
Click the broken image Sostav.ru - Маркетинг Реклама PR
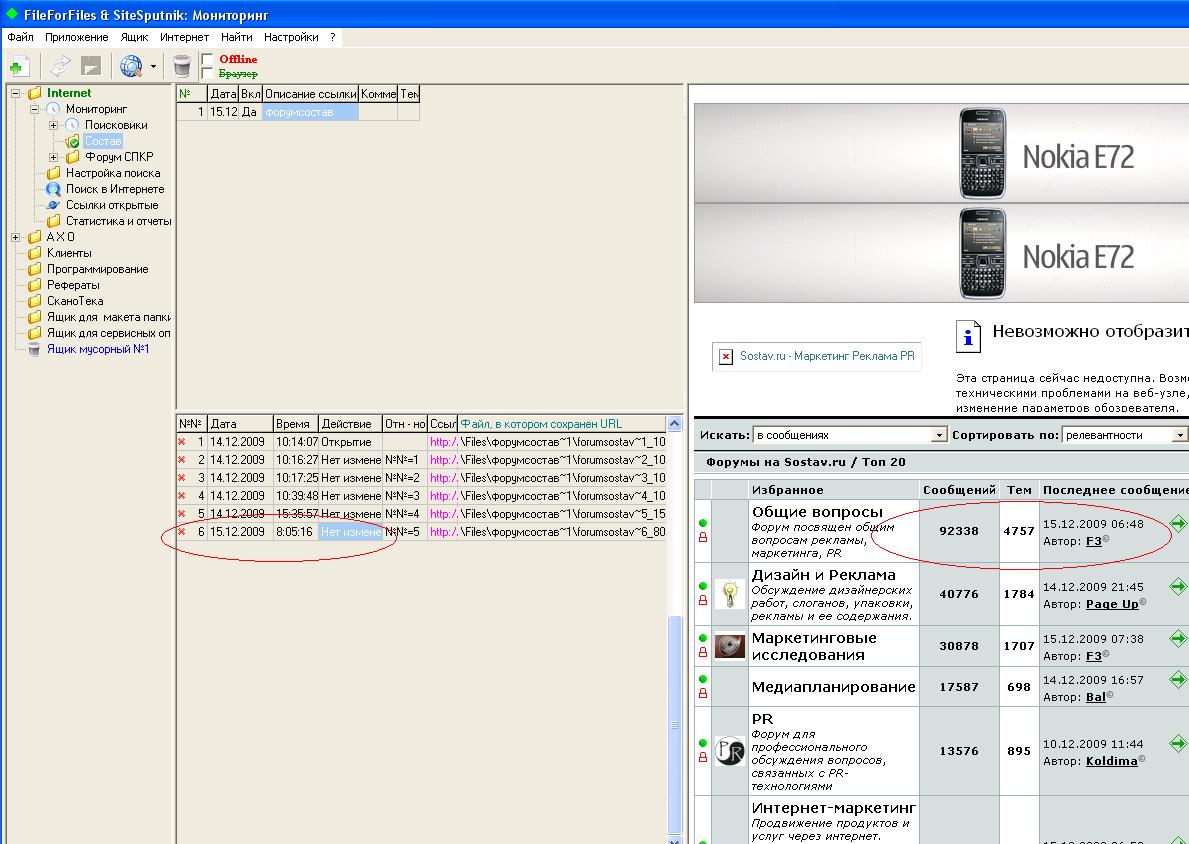click(x=817, y=356)
